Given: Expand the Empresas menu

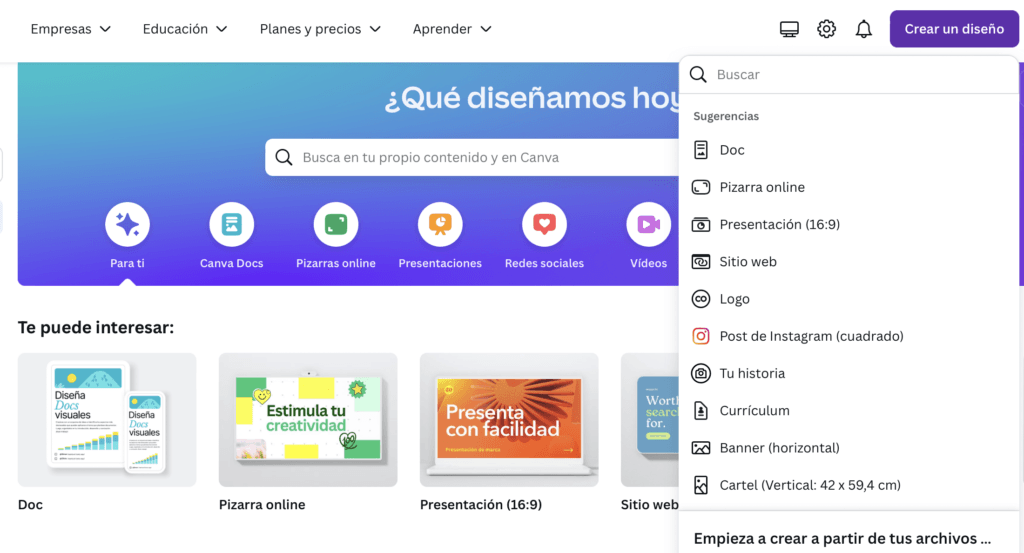Looking at the screenshot, I should point(71,29).
